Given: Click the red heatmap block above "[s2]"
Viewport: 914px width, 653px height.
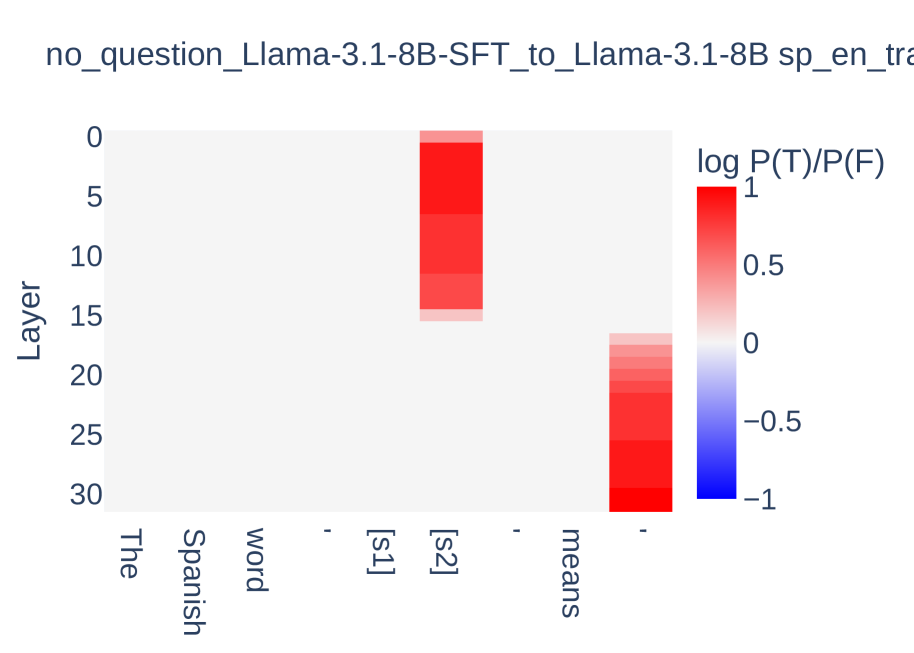Looking at the screenshot, I should tap(451, 220).
